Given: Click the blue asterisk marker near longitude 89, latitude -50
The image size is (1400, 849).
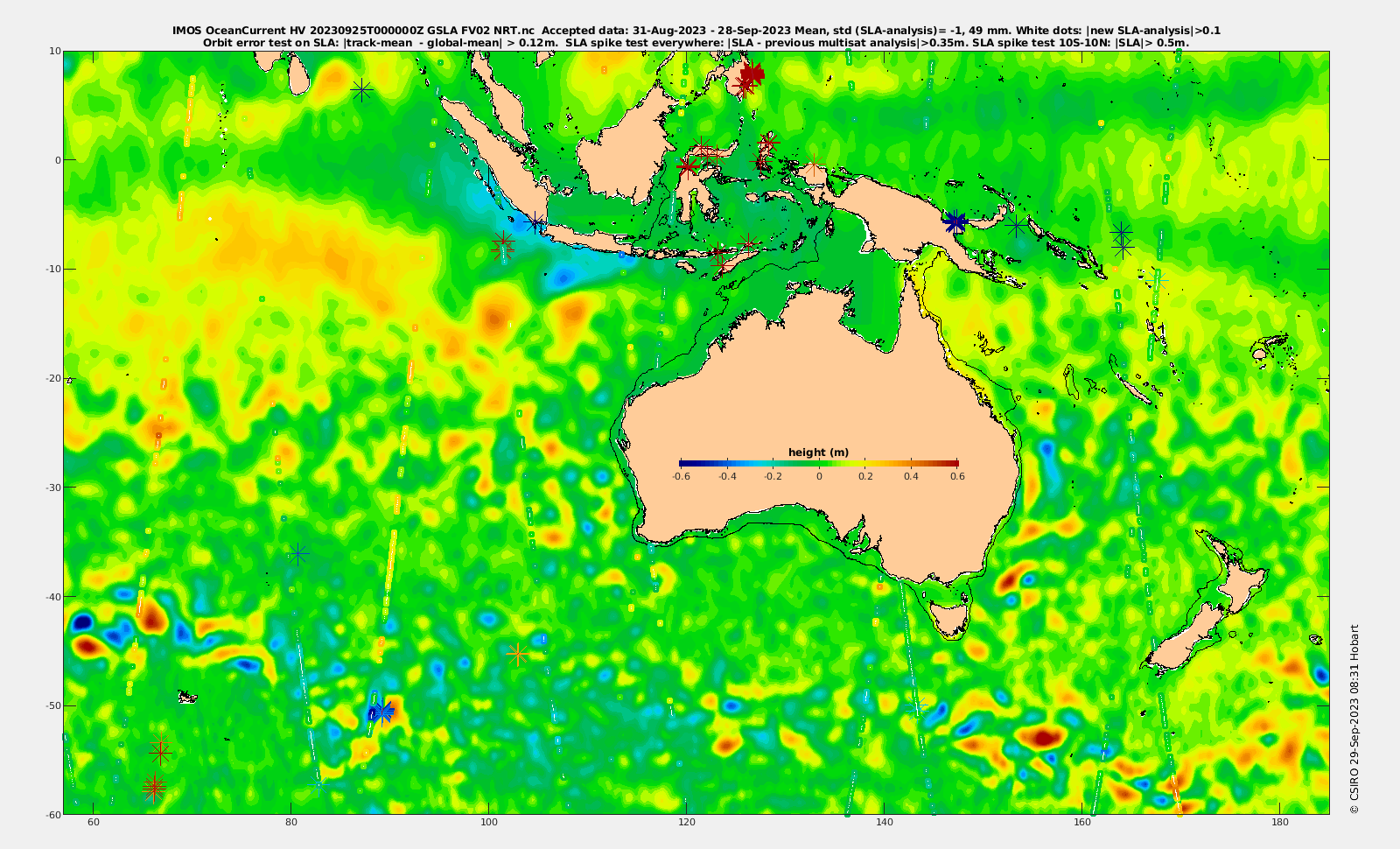Looking at the screenshot, I should coord(381,712).
